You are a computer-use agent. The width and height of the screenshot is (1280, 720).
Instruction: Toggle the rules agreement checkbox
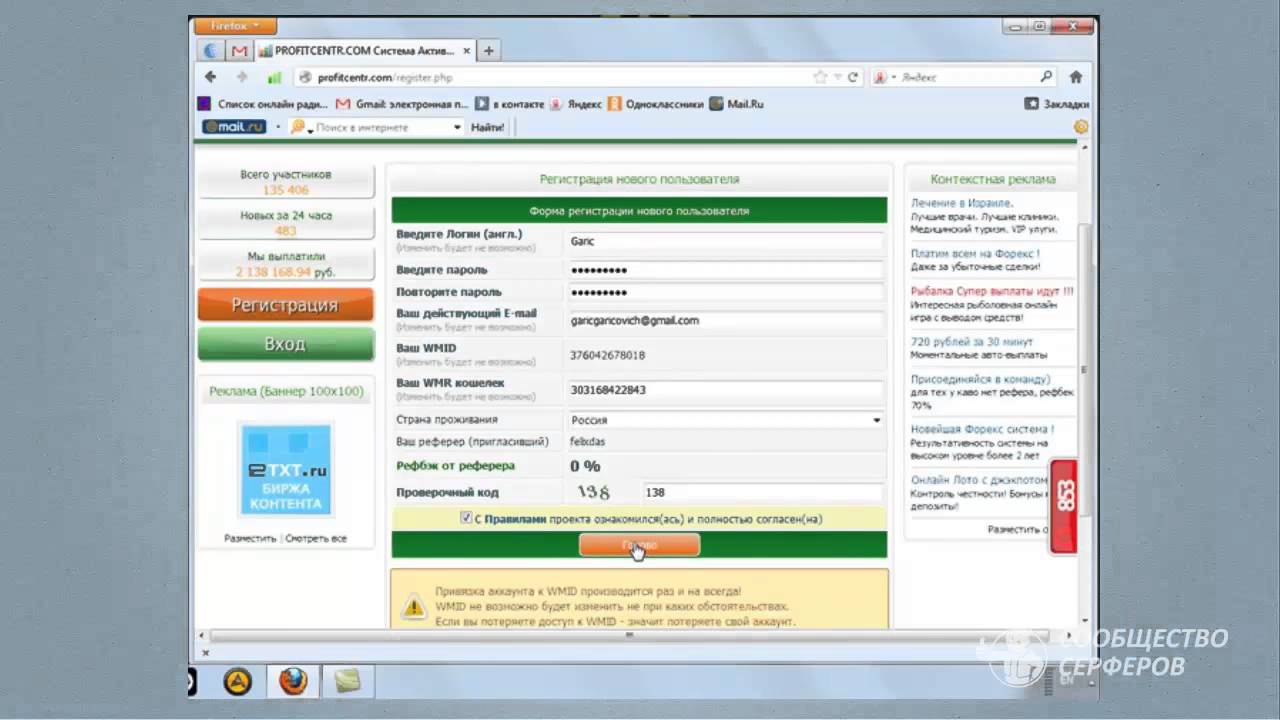[466, 518]
